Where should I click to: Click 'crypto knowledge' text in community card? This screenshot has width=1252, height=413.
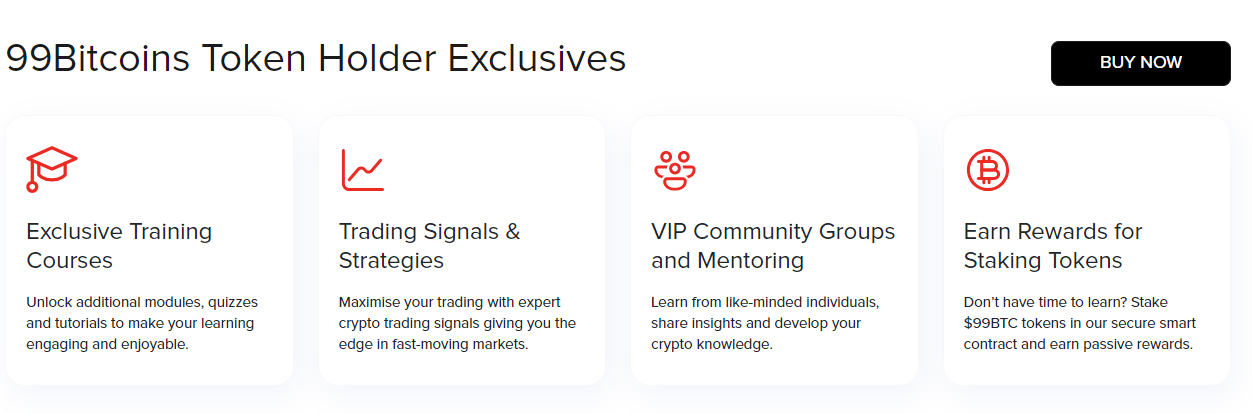point(711,345)
